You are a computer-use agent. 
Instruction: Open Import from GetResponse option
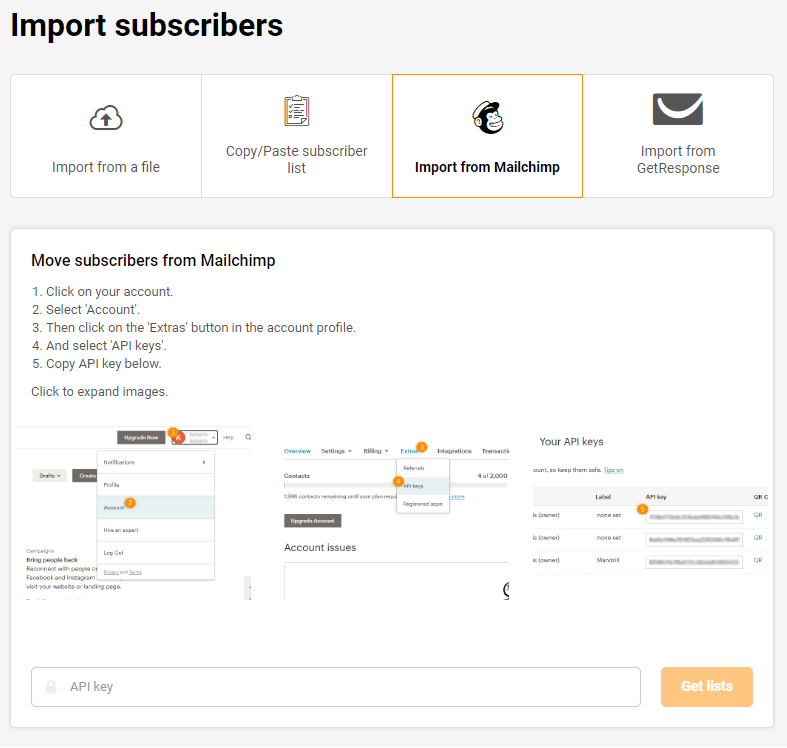678,136
